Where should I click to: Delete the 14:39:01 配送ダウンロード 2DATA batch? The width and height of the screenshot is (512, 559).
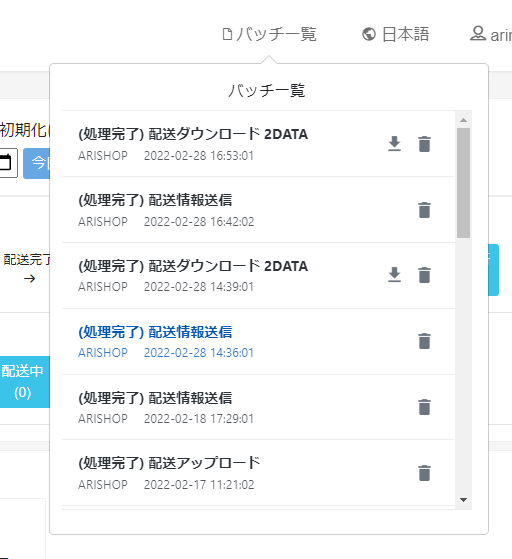(x=424, y=275)
